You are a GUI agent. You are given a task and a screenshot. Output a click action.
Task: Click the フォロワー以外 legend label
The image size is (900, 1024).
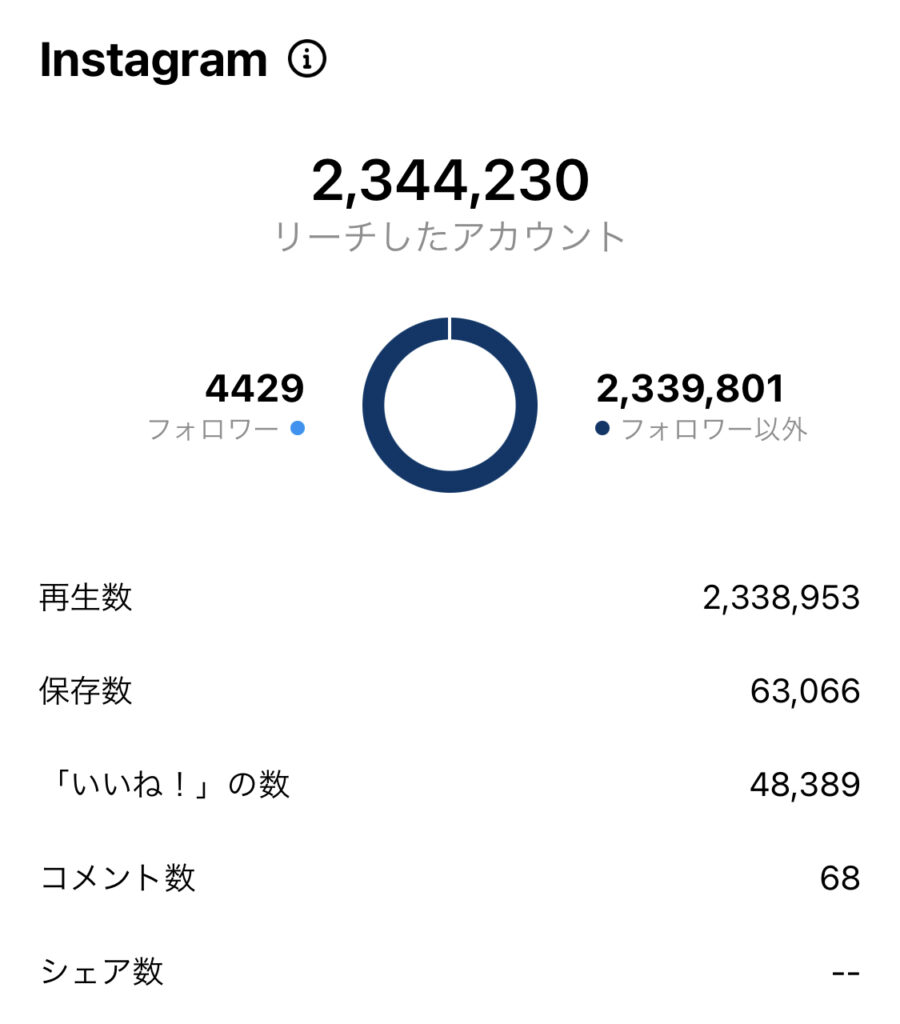714,430
